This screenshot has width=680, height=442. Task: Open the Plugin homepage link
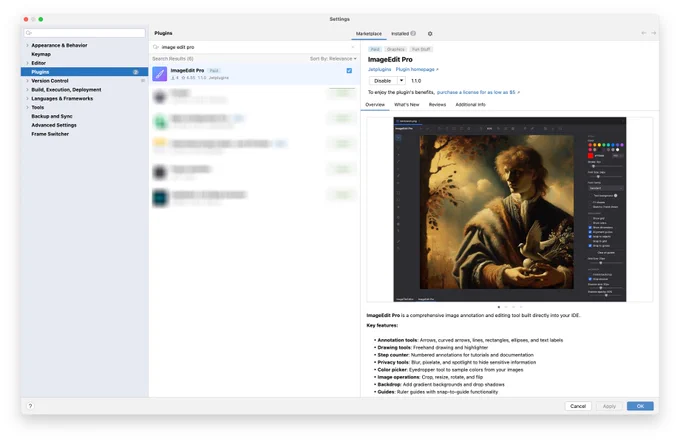point(417,69)
